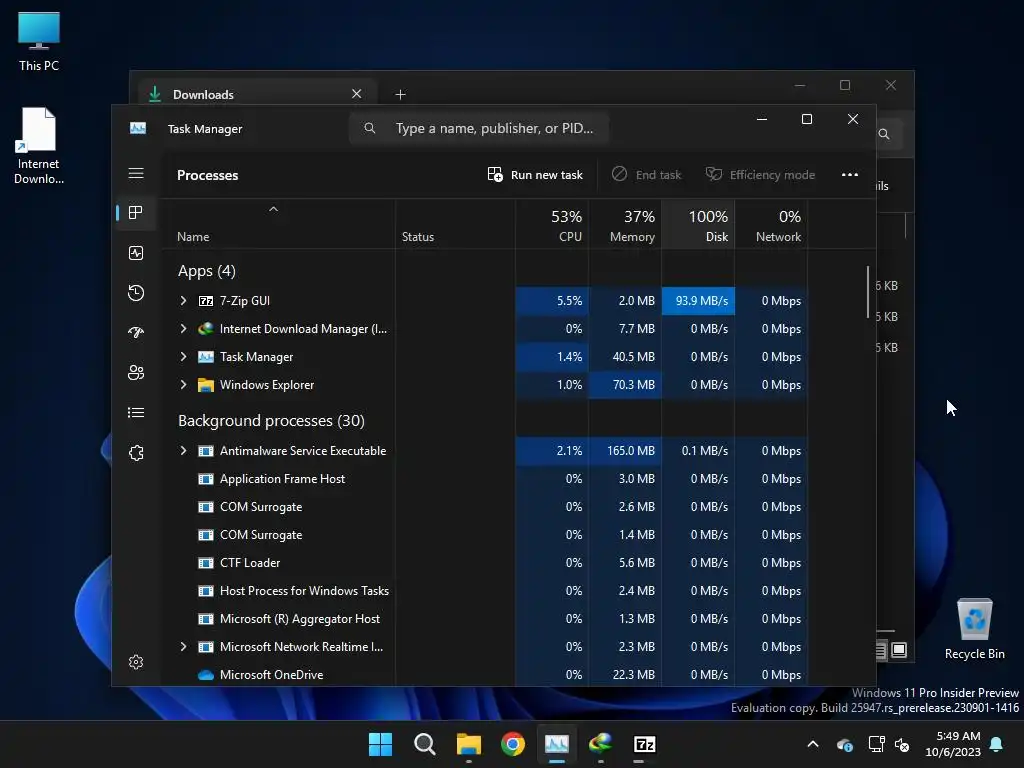Viewport: 1024px width, 768px height.
Task: Open clock and date in the taskbar
Action: coord(953,744)
